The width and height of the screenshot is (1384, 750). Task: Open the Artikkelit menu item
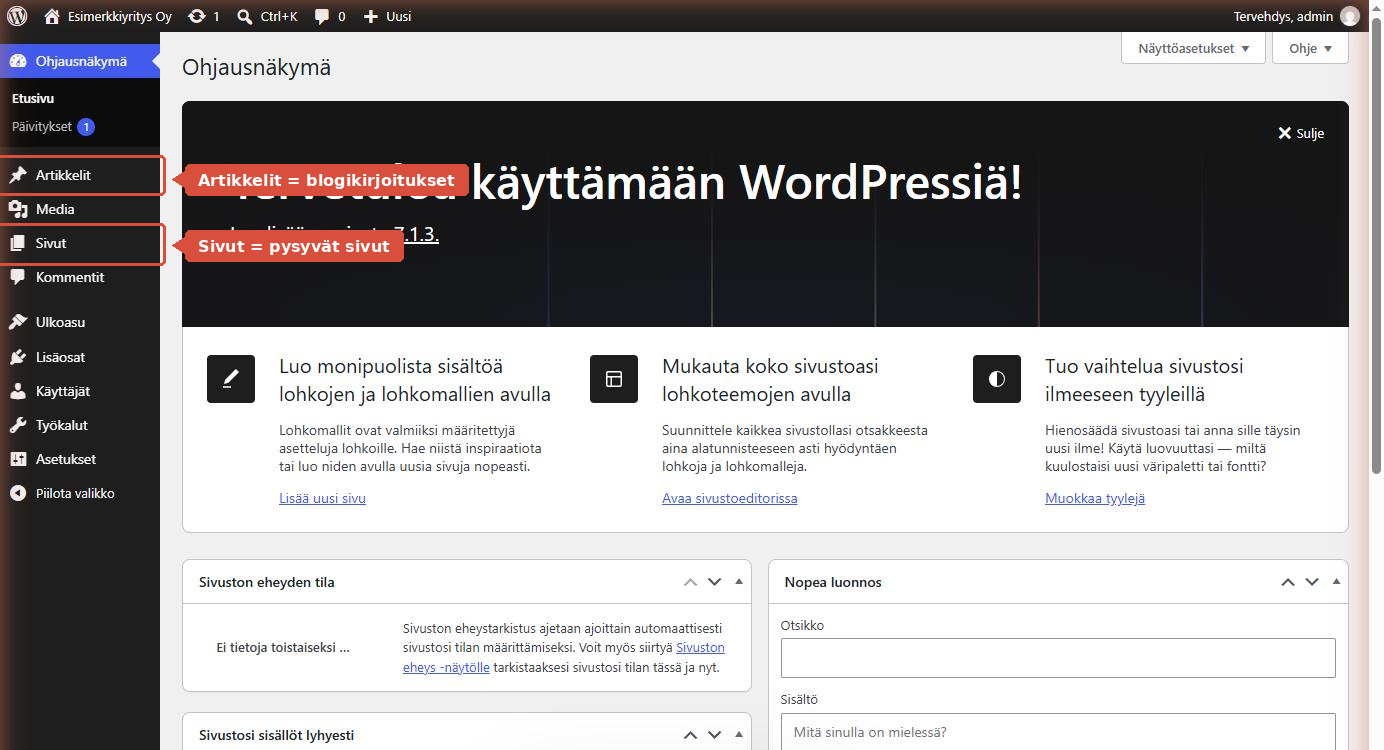point(80,175)
